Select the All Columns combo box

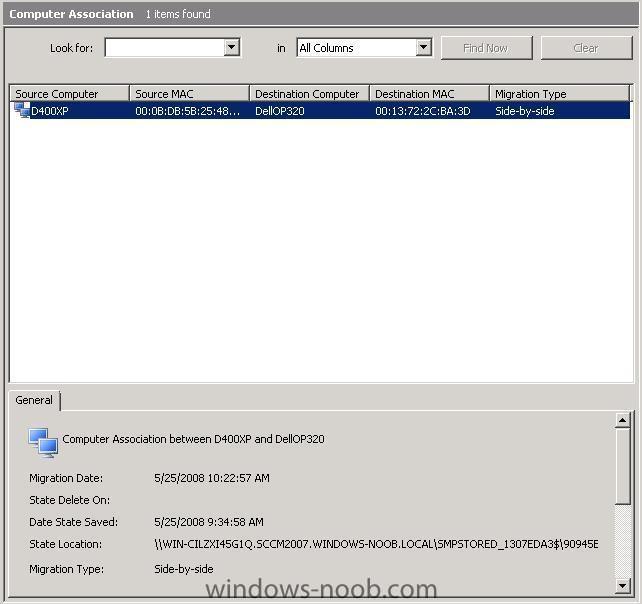click(x=364, y=48)
